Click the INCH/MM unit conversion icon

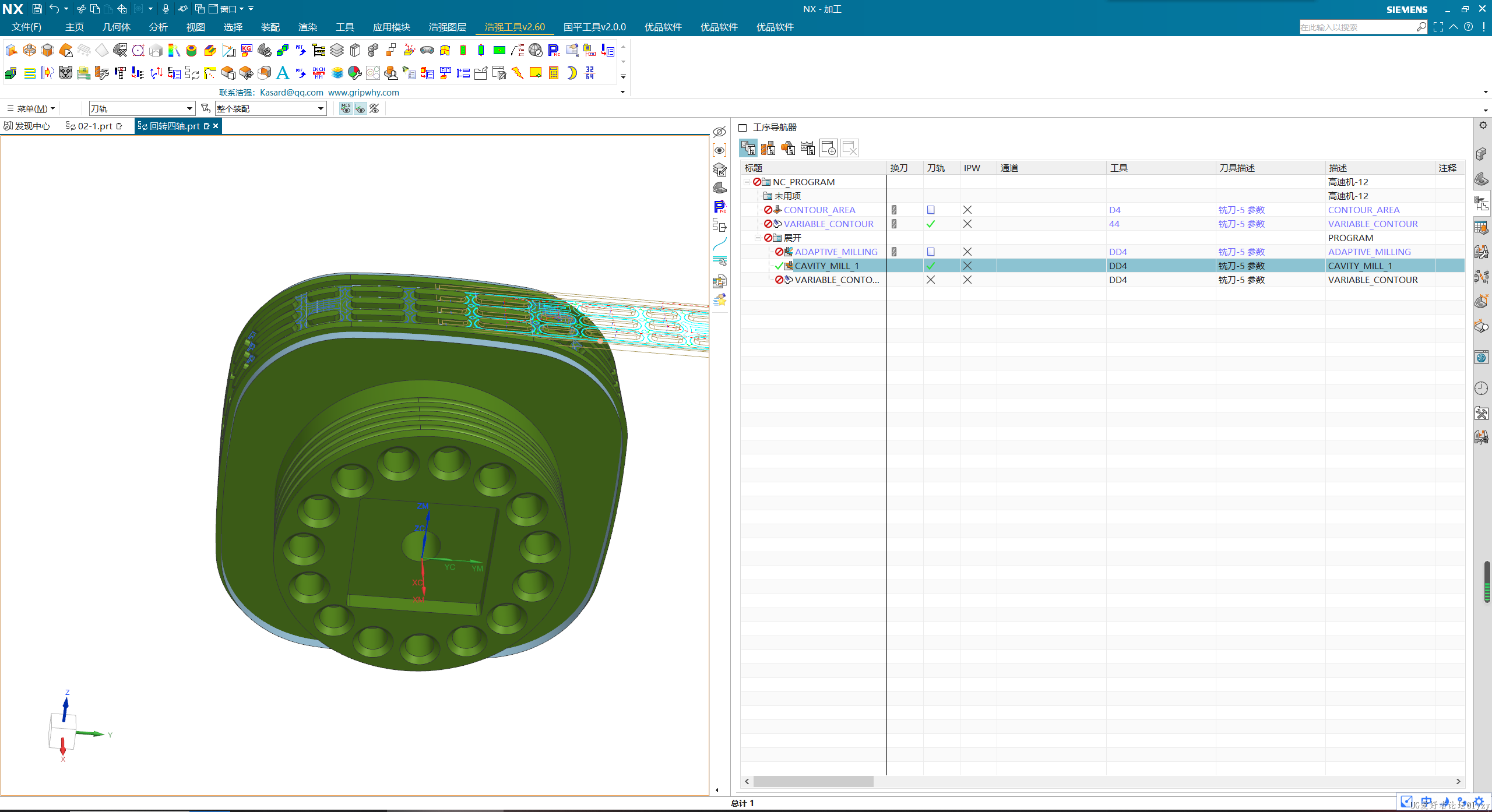point(319,73)
